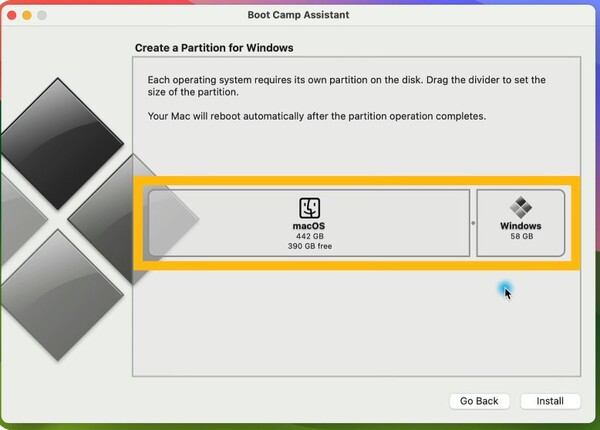The width and height of the screenshot is (600, 430).
Task: Click the Windows partition name label
Action: 520,226
